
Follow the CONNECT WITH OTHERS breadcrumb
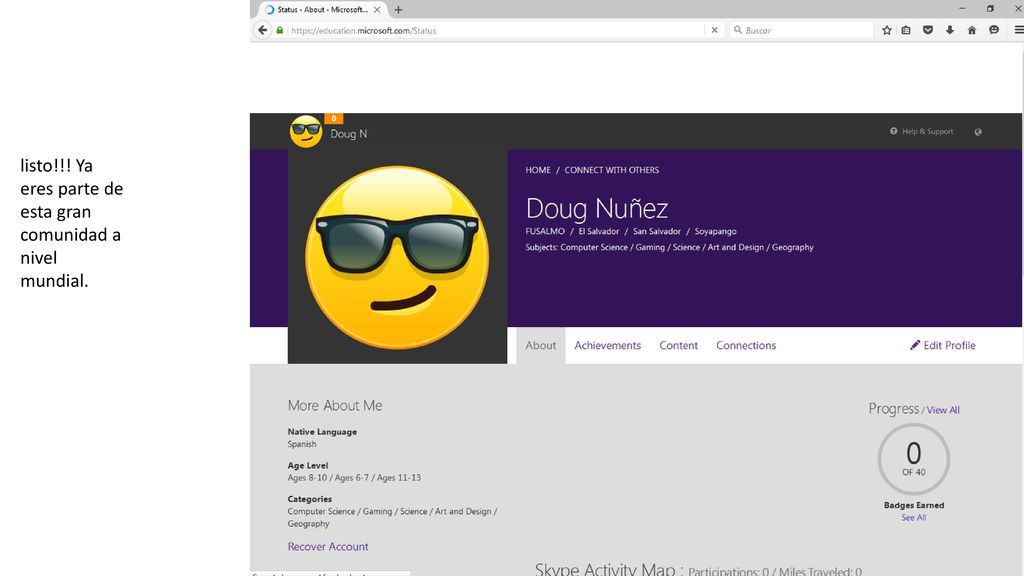[x=612, y=170]
